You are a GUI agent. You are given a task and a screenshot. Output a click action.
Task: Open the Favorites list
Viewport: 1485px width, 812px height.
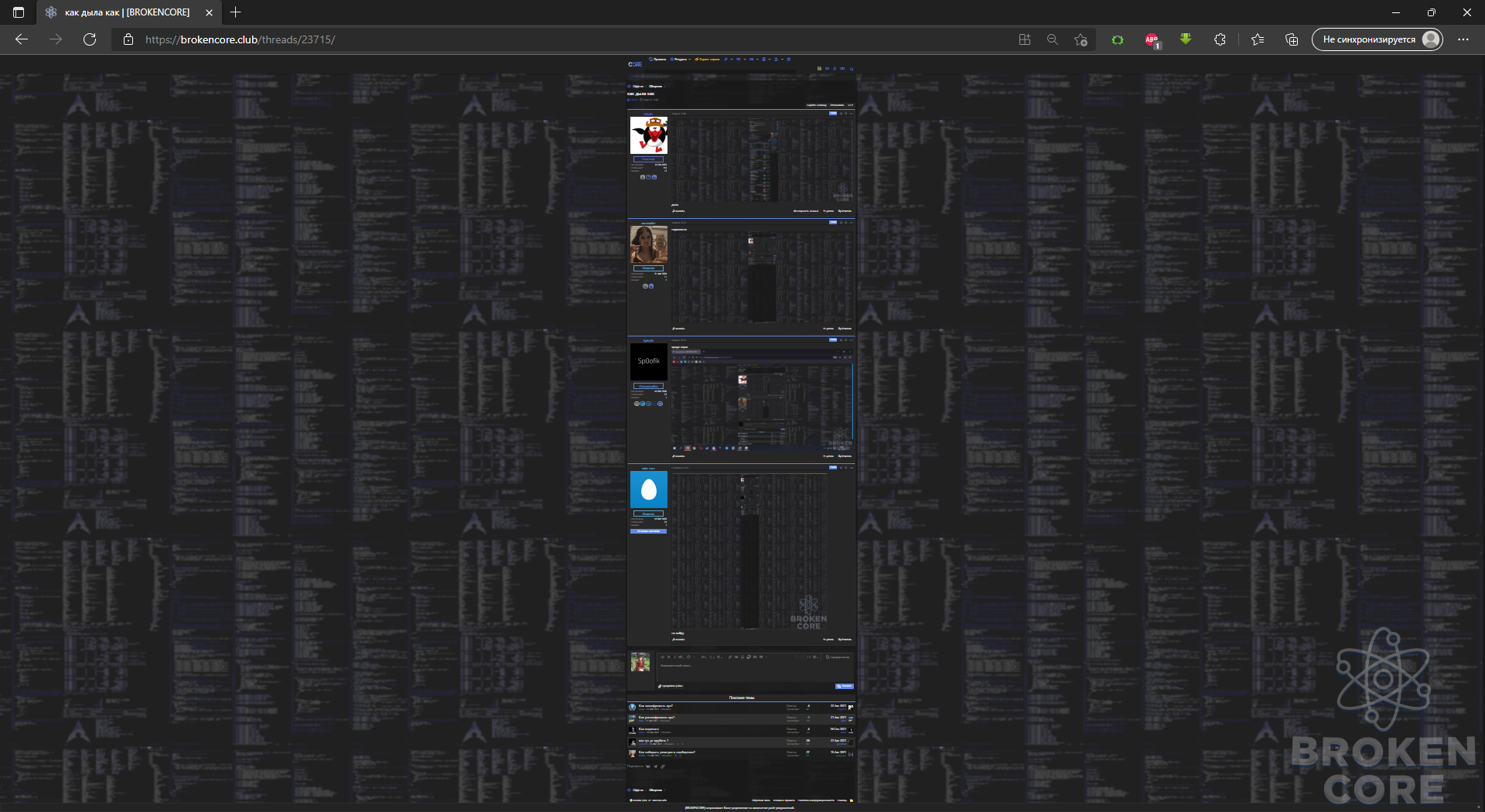[1258, 39]
